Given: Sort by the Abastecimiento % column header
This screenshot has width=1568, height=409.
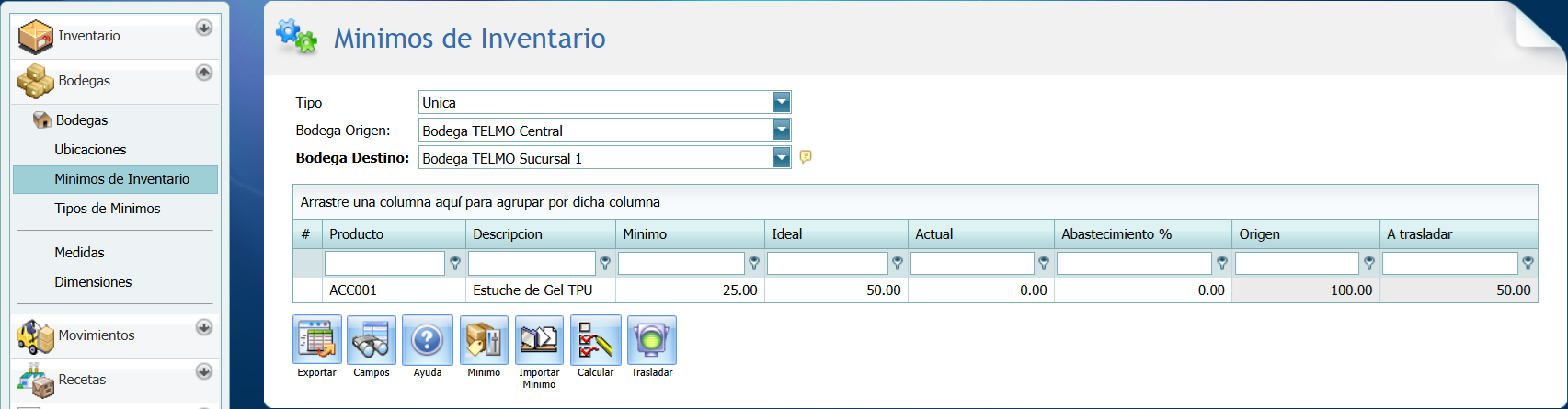Looking at the screenshot, I should coord(1116,234).
